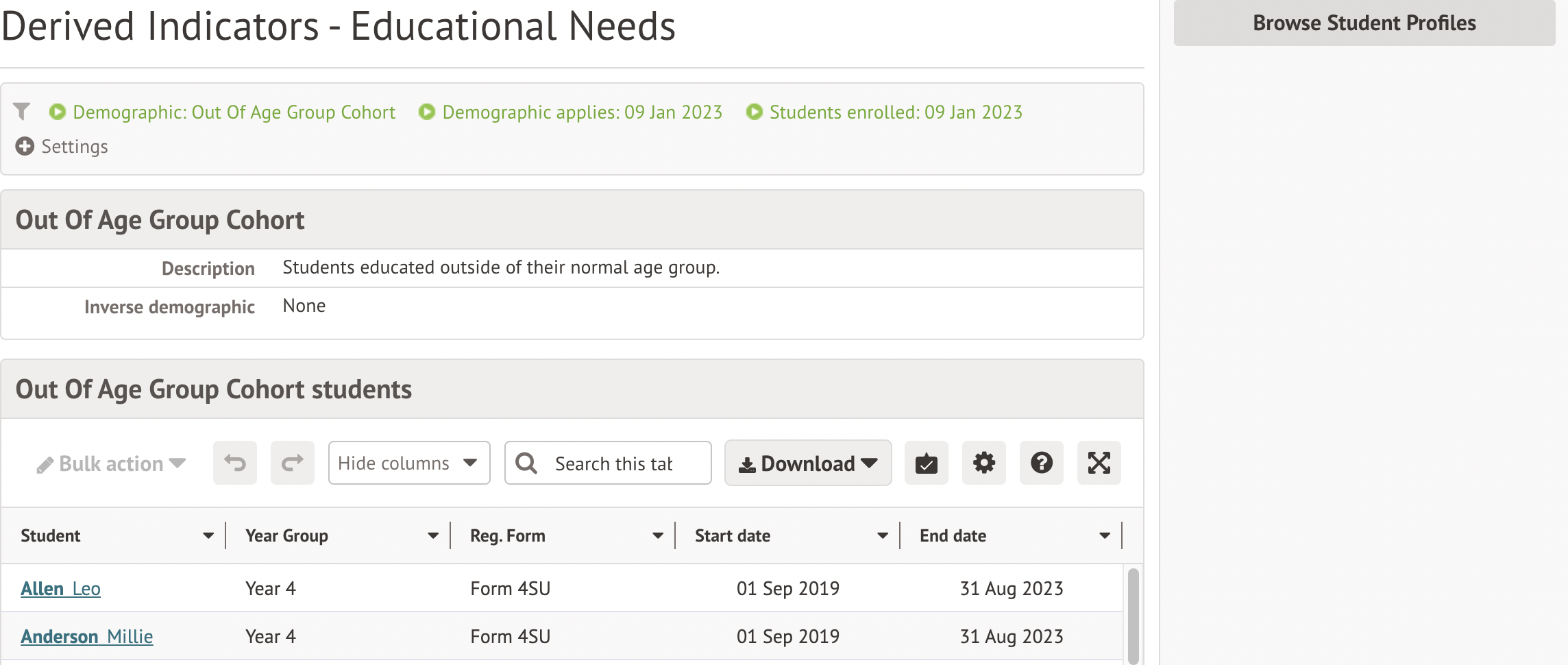Click the undo arrow icon
Viewport: 1568px width, 665px height.
[x=234, y=463]
